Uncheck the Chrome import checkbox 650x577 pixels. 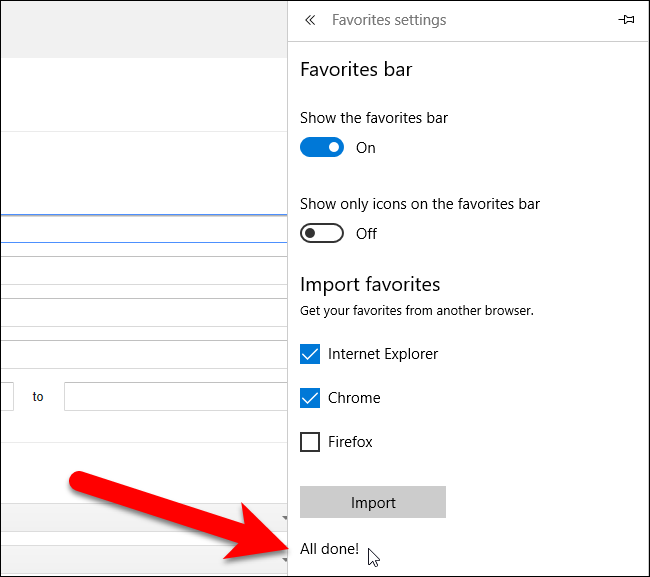point(310,398)
